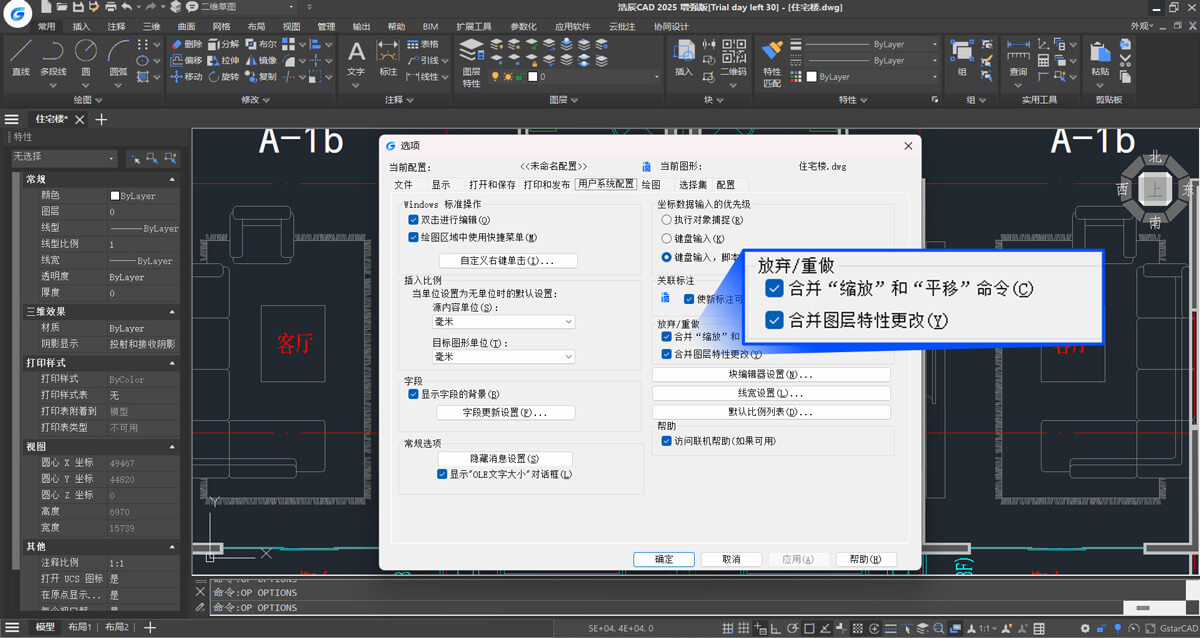Open the 目标图形单位 dropdown

tap(503, 356)
